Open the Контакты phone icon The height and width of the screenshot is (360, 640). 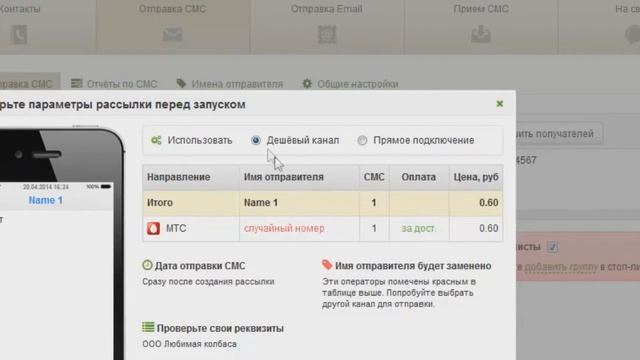point(20,35)
